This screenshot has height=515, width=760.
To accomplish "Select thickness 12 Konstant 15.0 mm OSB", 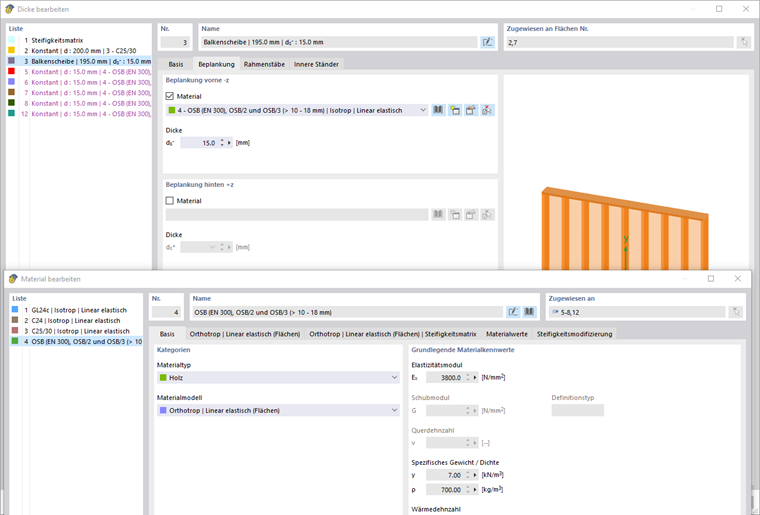I will point(79,114).
